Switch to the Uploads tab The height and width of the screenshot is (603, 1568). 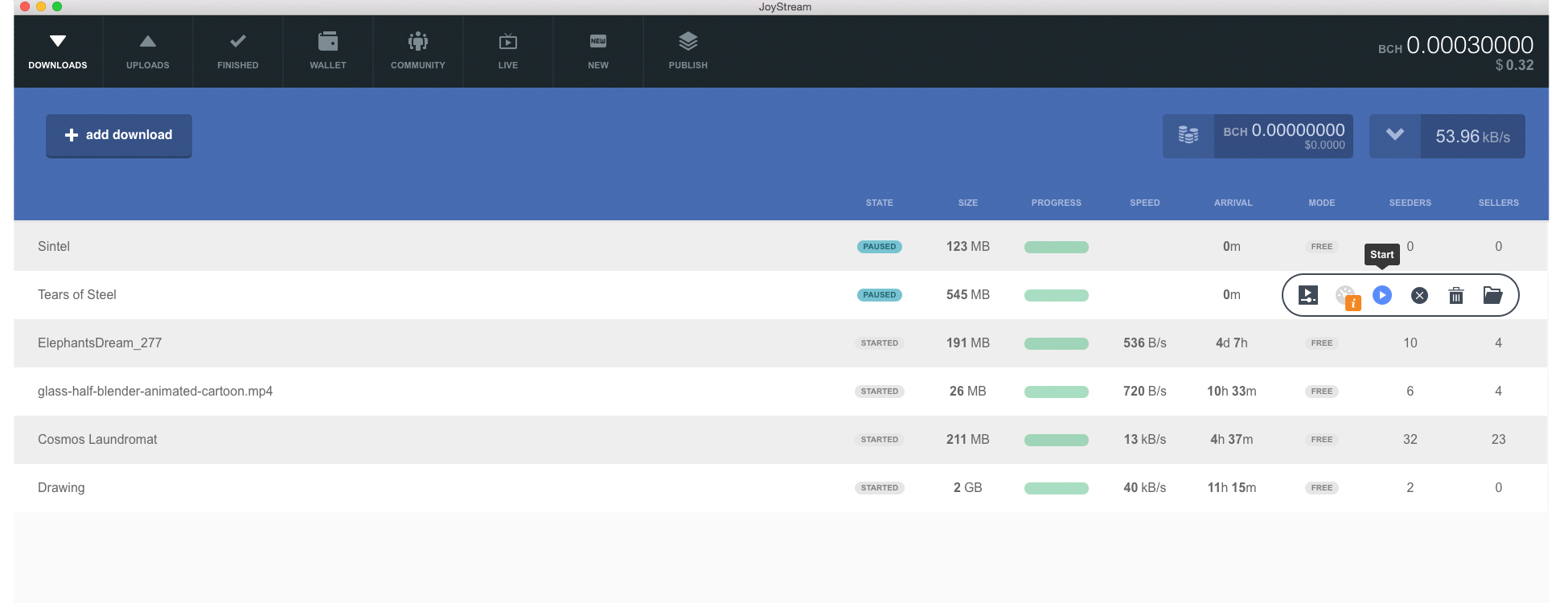pyautogui.click(x=148, y=51)
